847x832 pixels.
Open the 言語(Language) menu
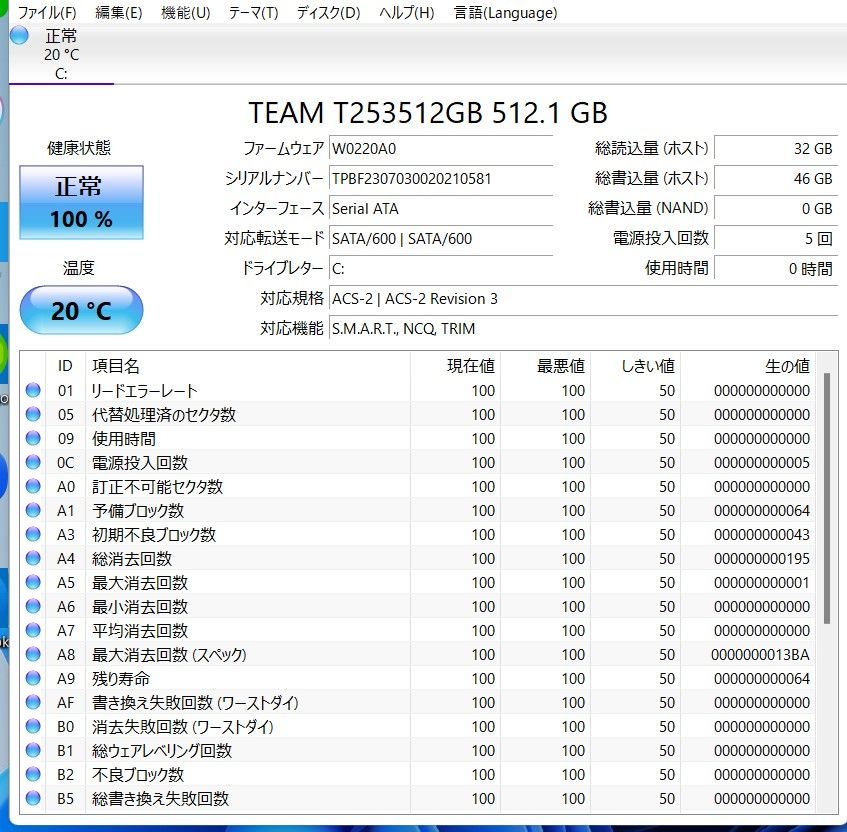pos(506,12)
